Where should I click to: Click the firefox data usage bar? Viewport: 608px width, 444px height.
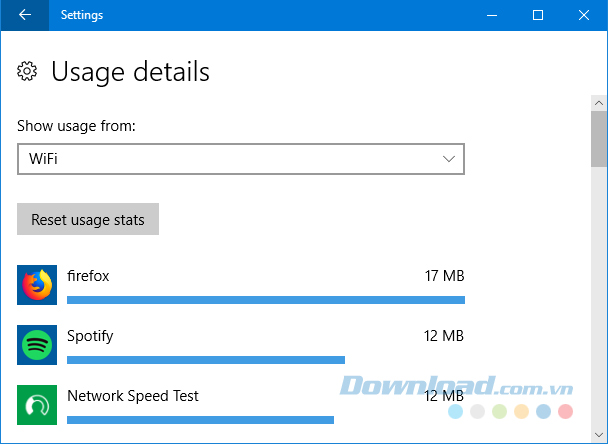coord(265,299)
